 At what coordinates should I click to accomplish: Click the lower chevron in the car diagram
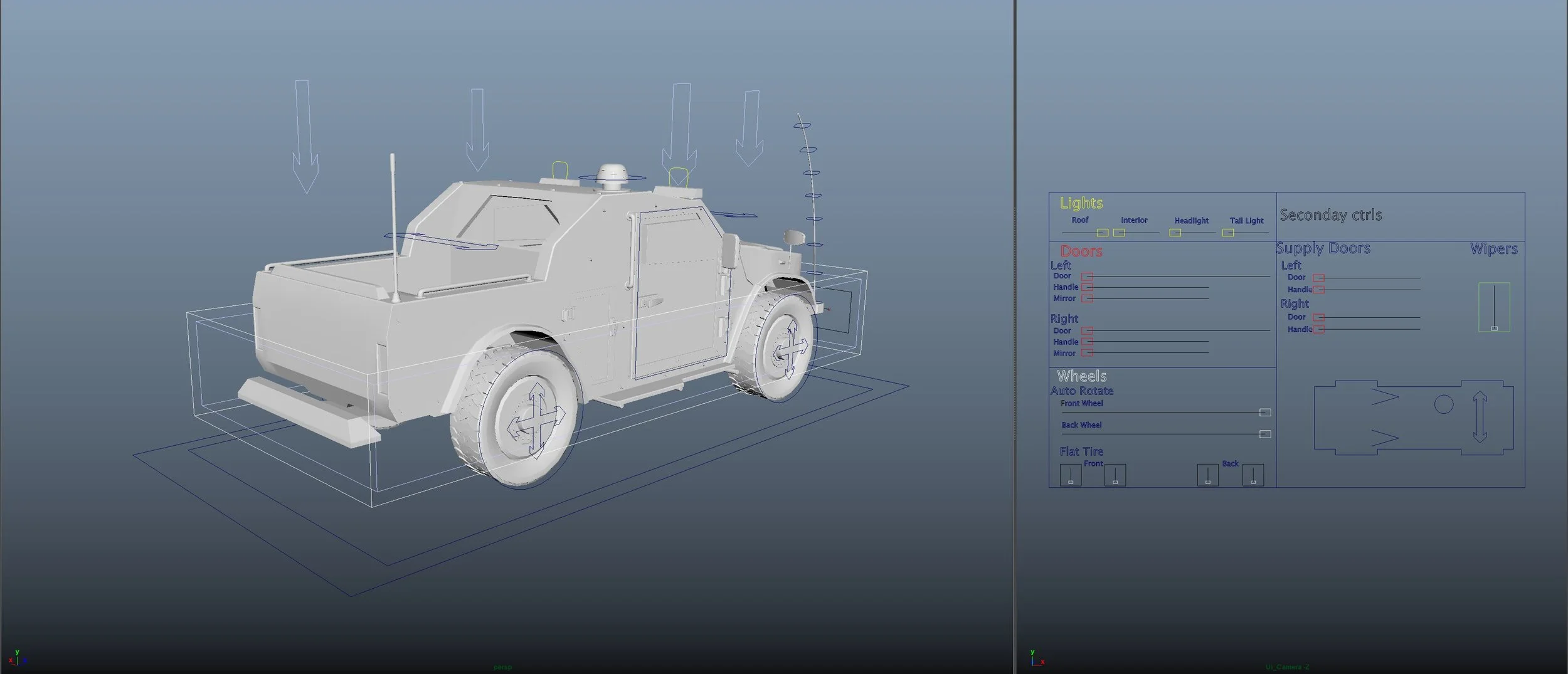click(1385, 438)
